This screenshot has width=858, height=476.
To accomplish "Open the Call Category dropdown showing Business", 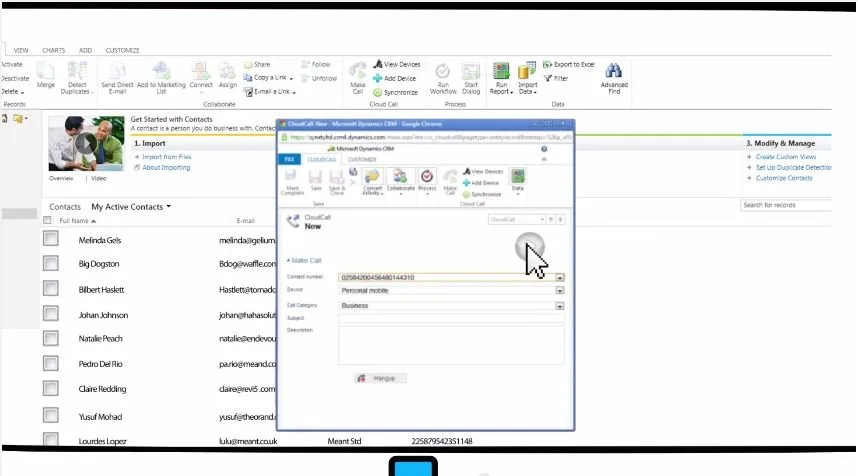I will point(559,306).
